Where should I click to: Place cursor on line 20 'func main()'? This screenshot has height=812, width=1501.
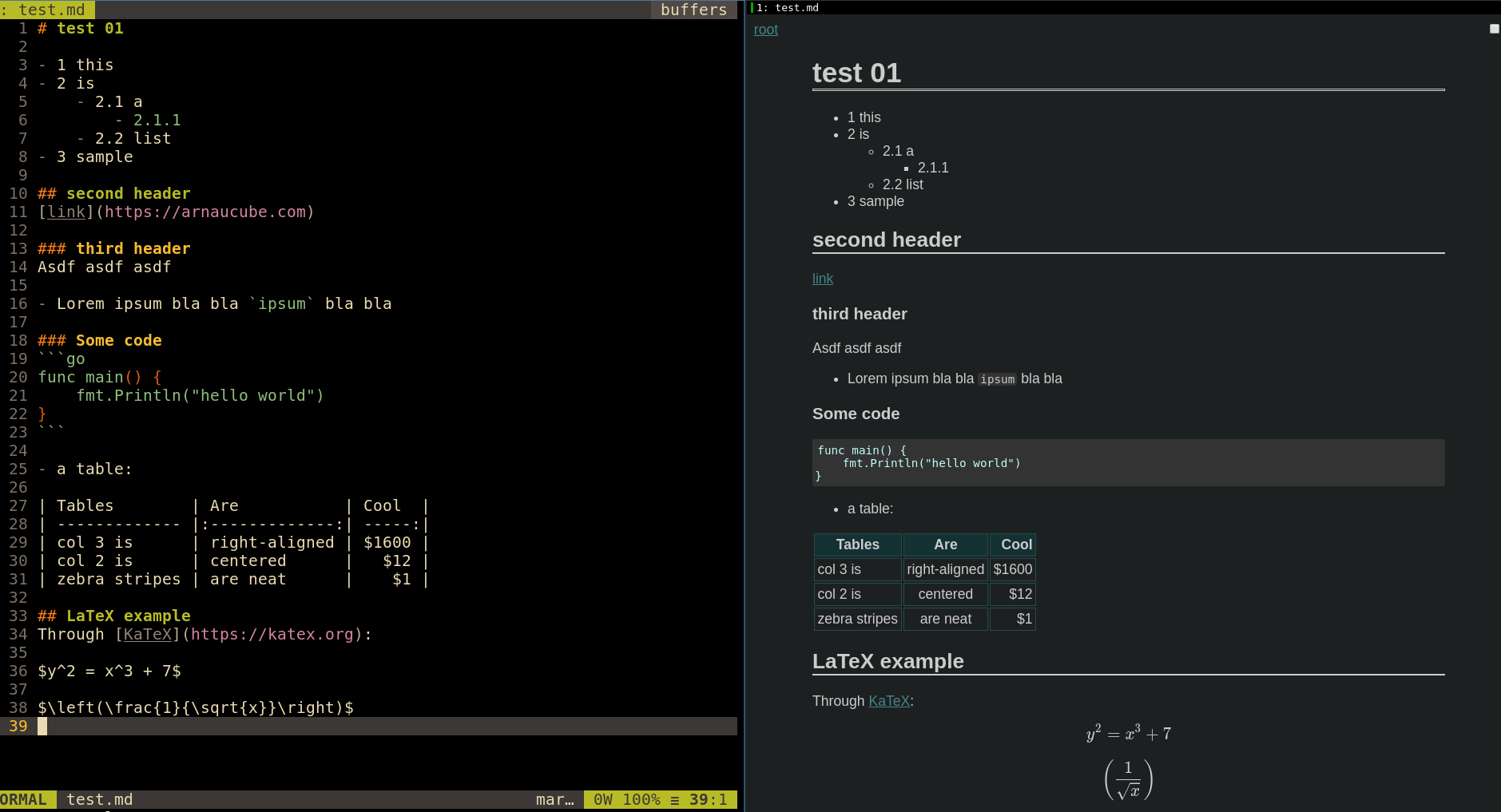coord(89,377)
